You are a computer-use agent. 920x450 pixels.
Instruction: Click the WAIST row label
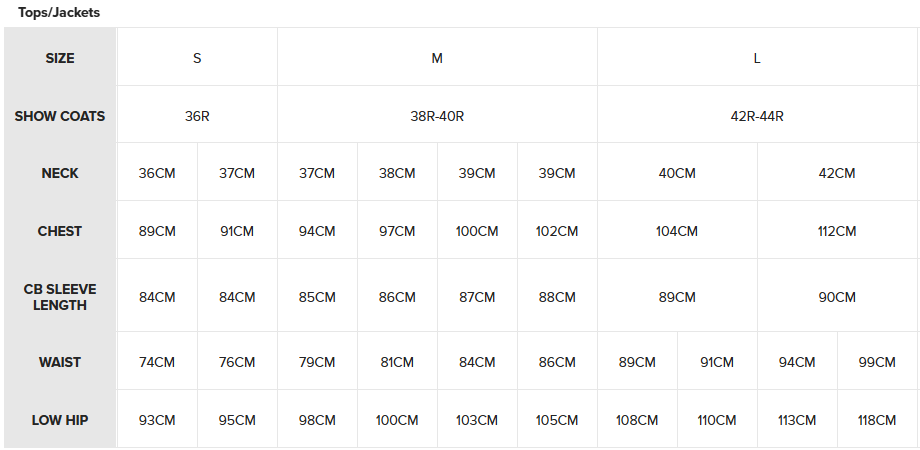[60, 362]
